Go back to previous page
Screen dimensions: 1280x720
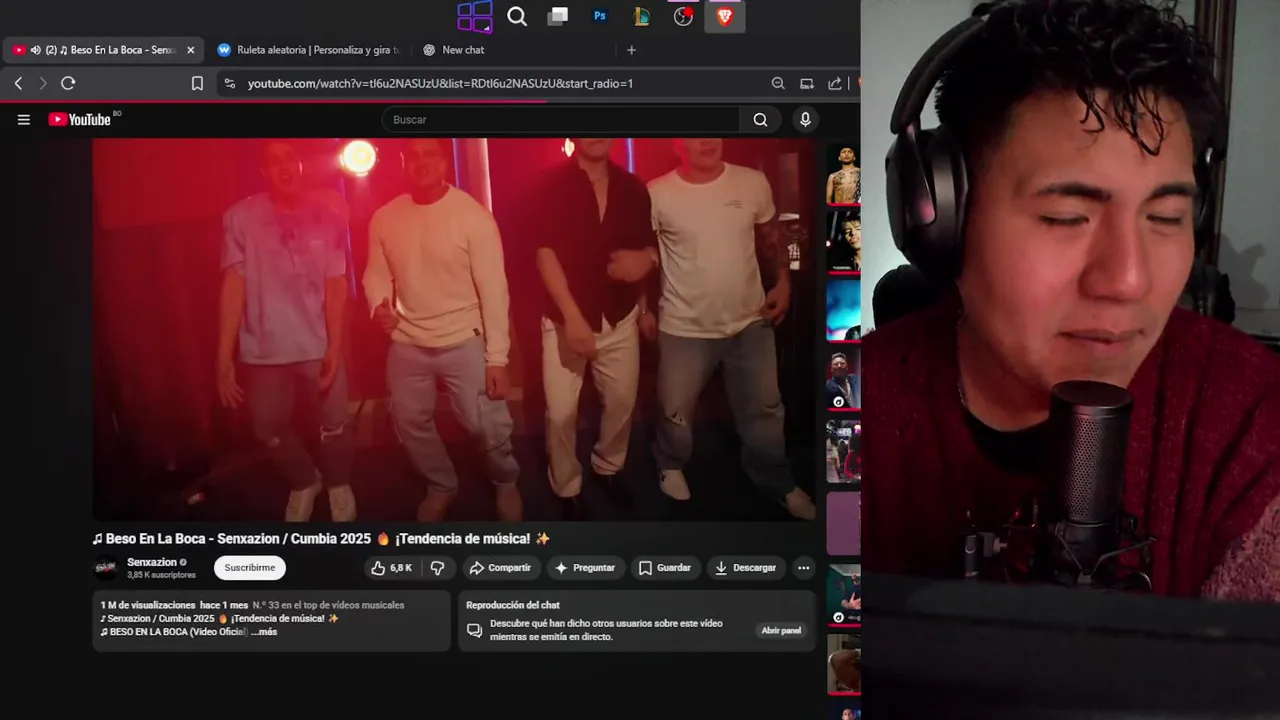tap(18, 84)
